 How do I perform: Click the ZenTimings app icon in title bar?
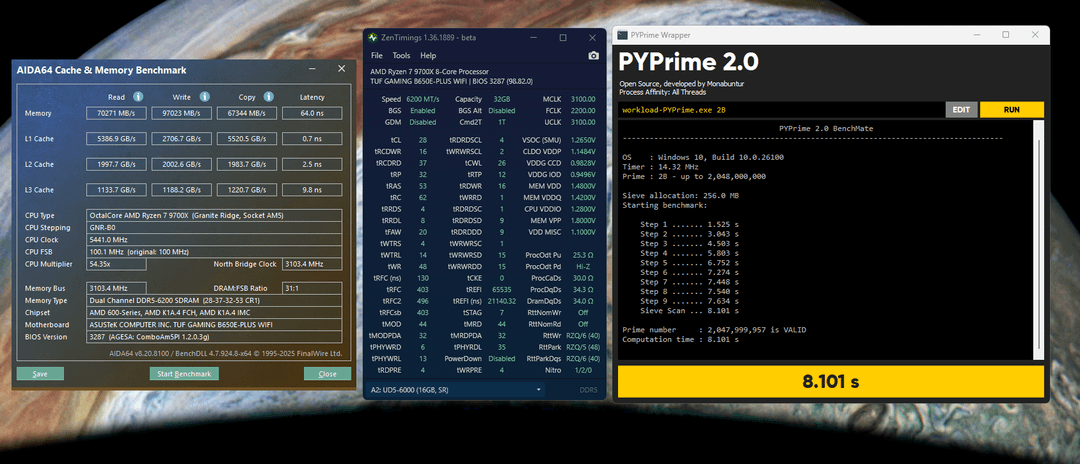[373, 38]
